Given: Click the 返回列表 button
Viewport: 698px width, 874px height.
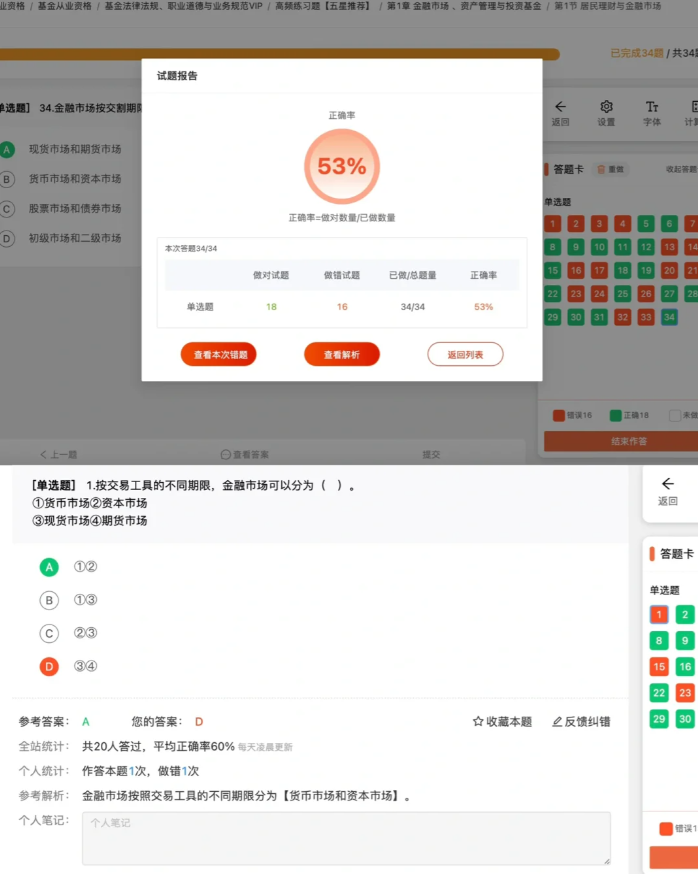Looking at the screenshot, I should coord(466,355).
